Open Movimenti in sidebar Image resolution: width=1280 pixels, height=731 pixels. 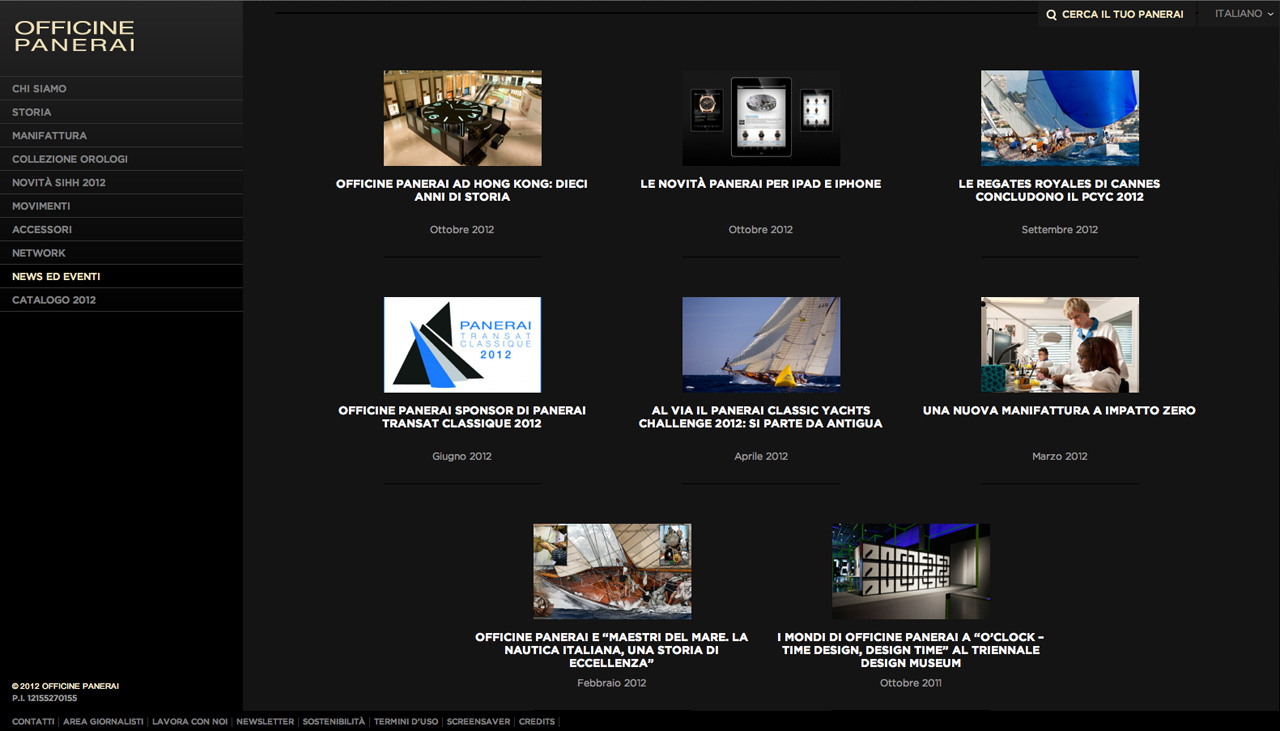(x=121, y=206)
